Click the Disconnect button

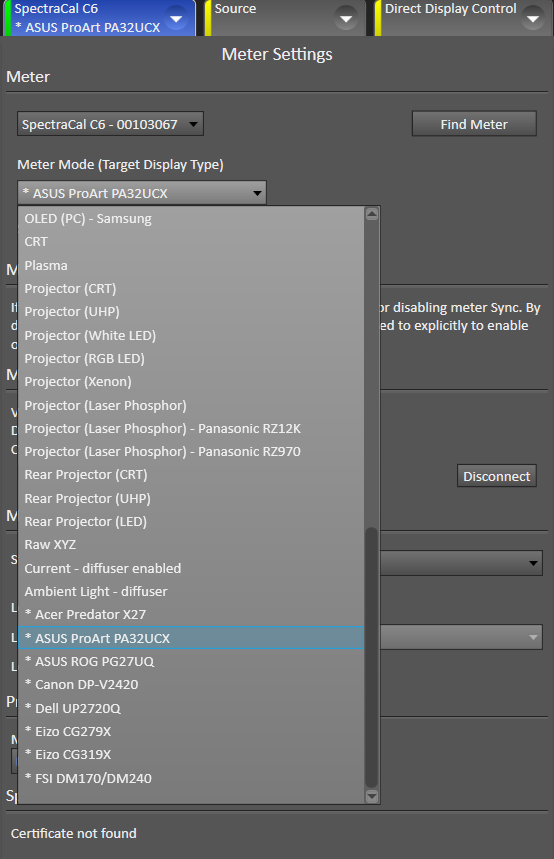(496, 476)
